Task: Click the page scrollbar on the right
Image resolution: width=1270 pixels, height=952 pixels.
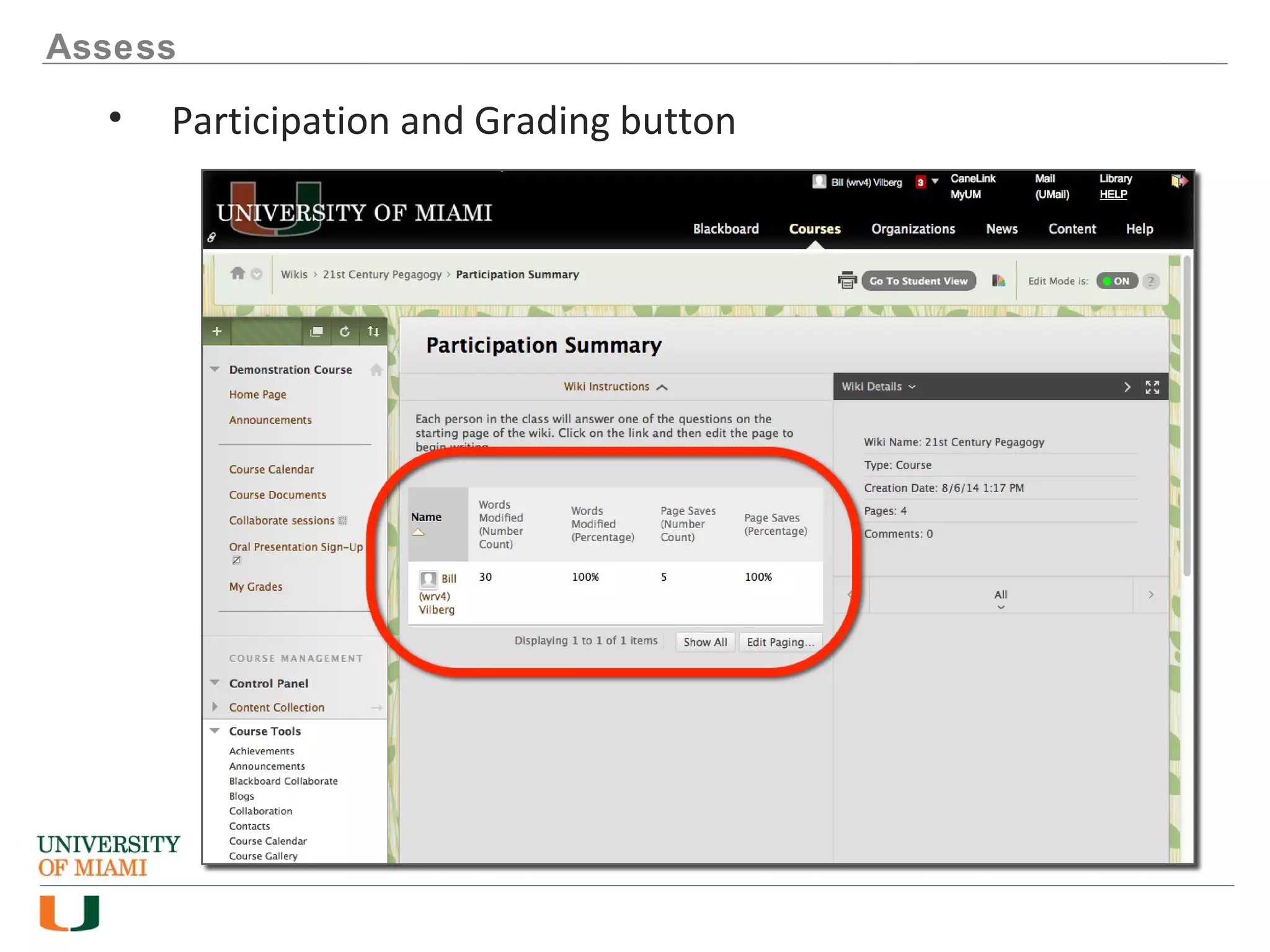Action: click(1187, 415)
